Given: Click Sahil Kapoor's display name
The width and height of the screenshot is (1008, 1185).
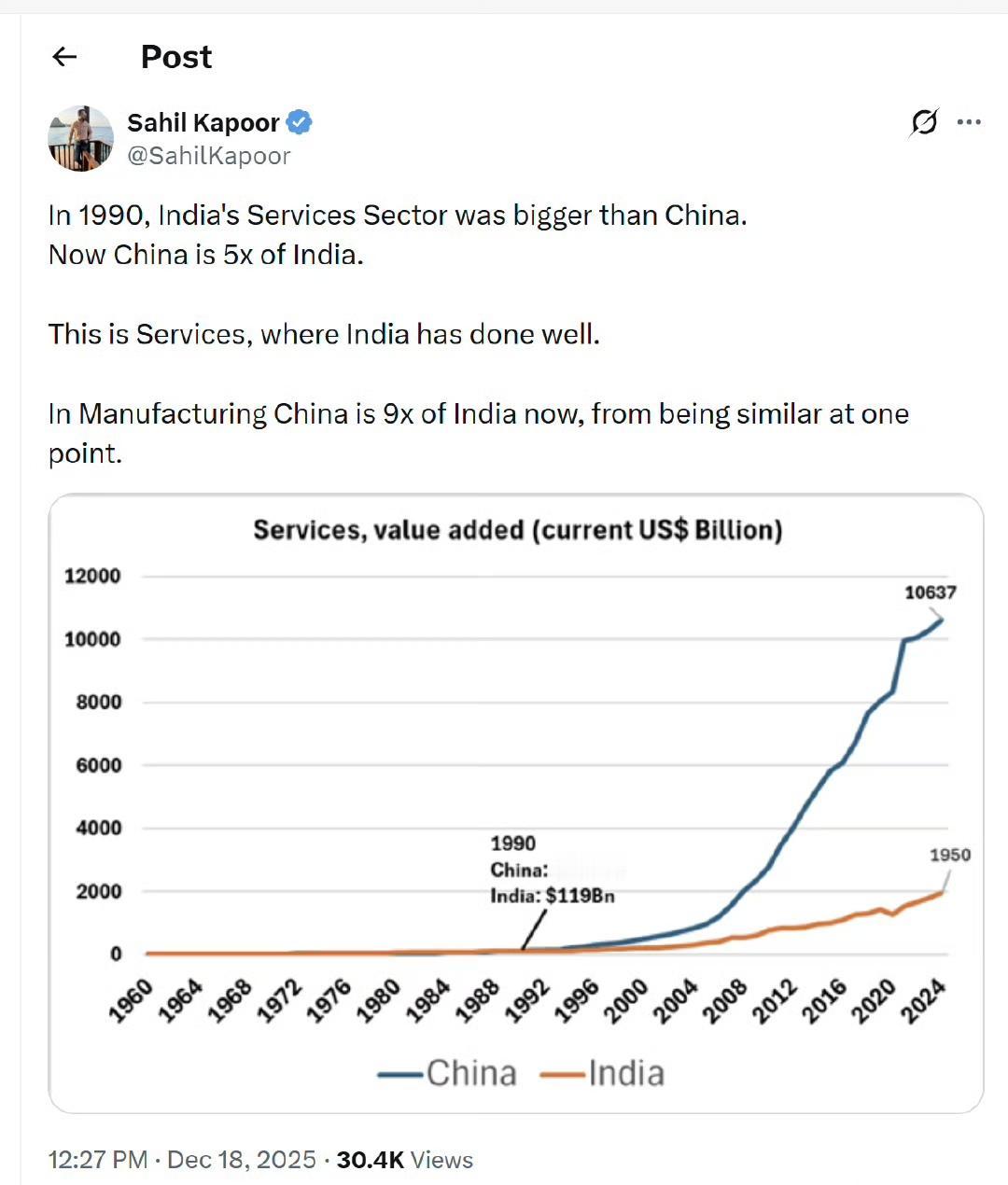Looking at the screenshot, I should point(203,122).
